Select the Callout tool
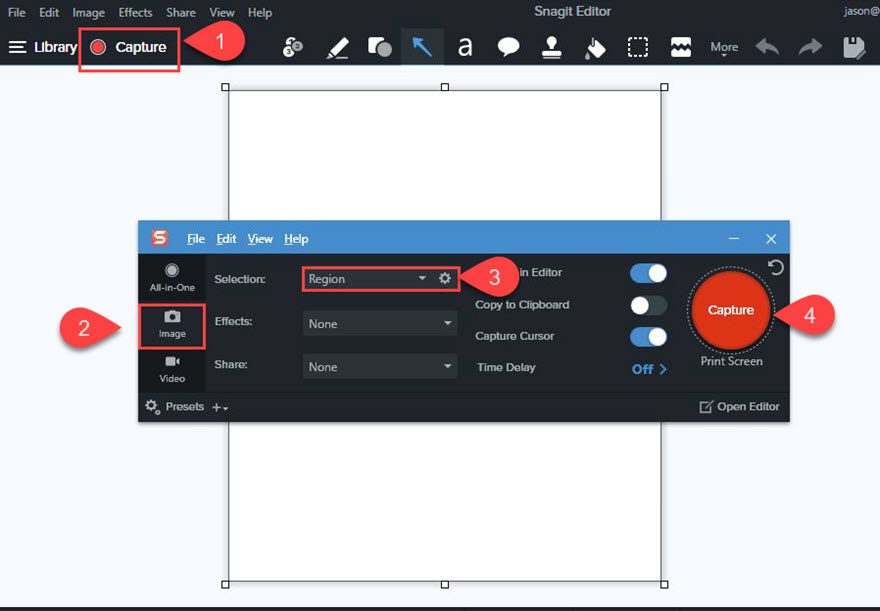The image size is (880, 611). click(507, 46)
